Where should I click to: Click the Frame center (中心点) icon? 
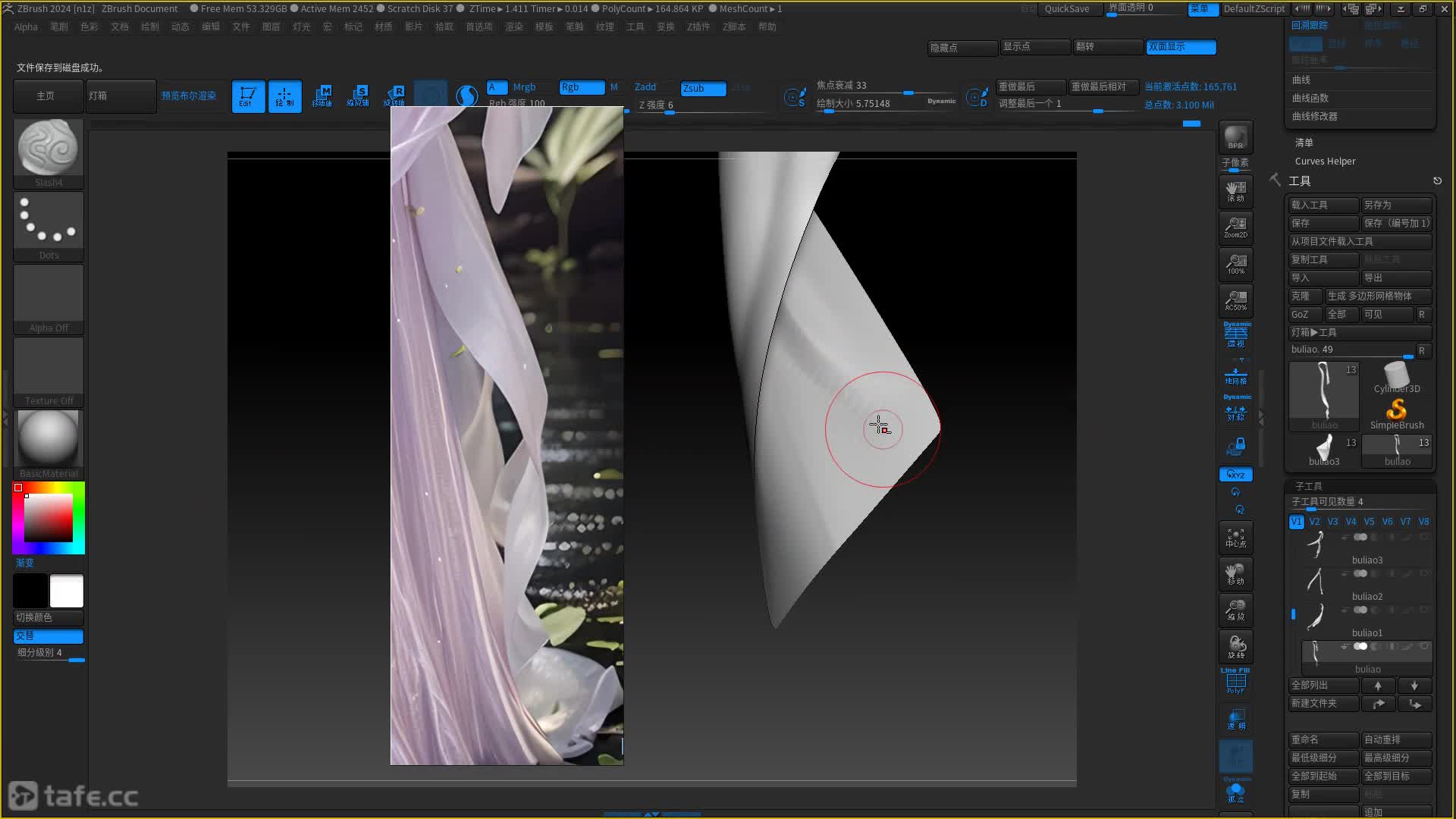point(1235,538)
